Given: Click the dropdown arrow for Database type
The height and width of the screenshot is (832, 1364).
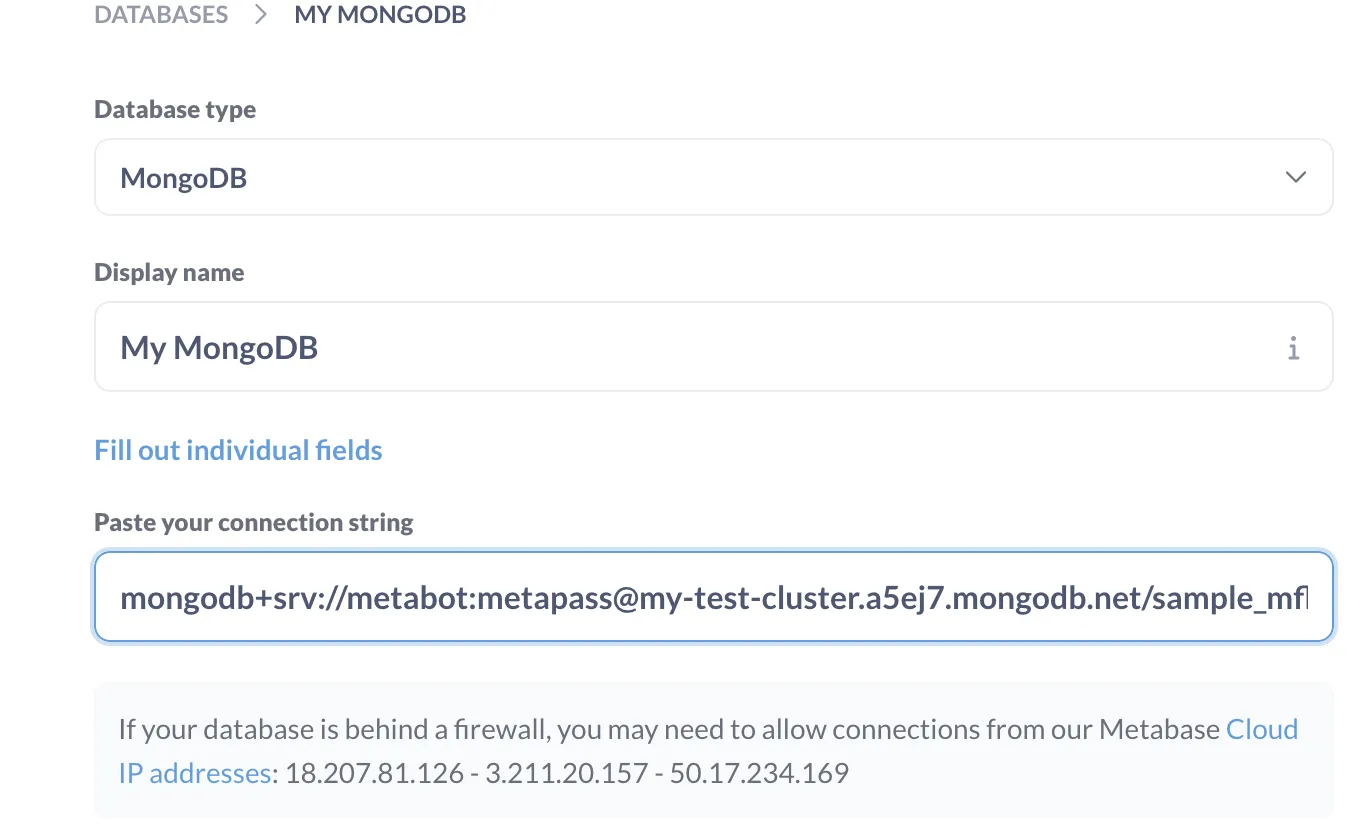Looking at the screenshot, I should 1296,177.
